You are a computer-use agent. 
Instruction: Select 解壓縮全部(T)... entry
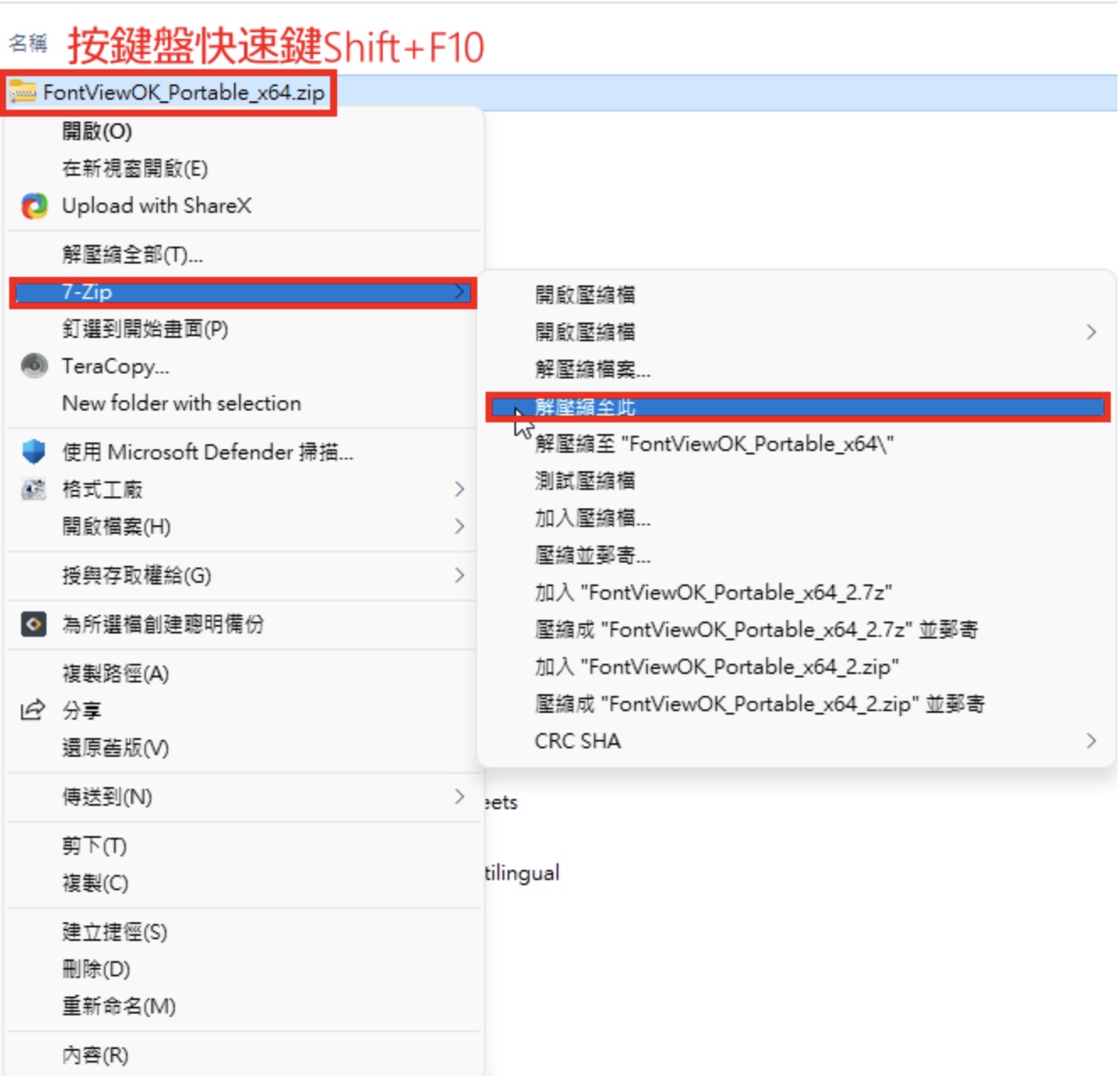point(244,255)
